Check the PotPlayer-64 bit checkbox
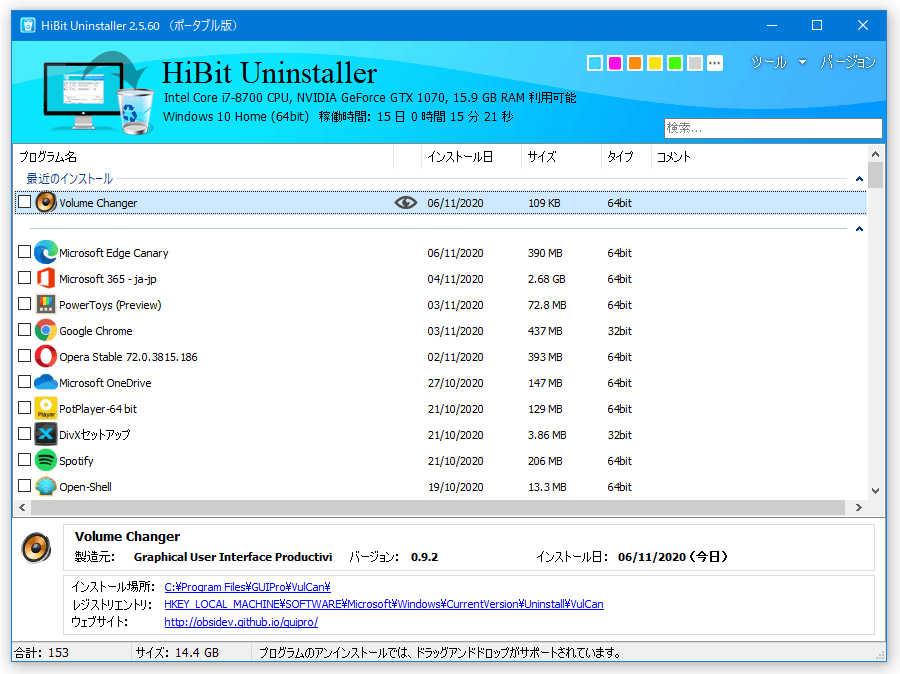This screenshot has width=900, height=674. [x=24, y=408]
